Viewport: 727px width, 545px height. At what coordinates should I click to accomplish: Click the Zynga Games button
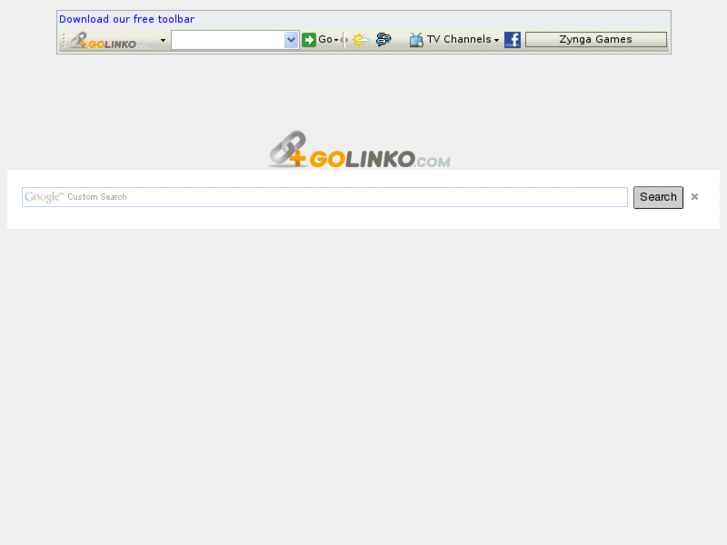click(x=596, y=39)
